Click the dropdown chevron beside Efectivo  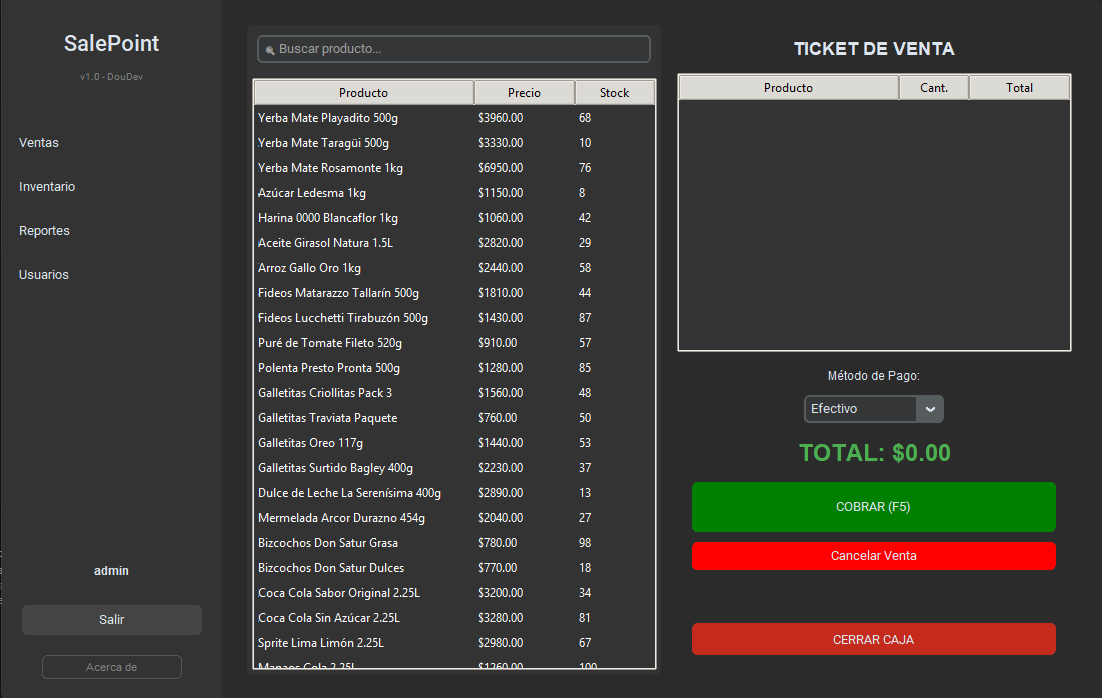930,409
